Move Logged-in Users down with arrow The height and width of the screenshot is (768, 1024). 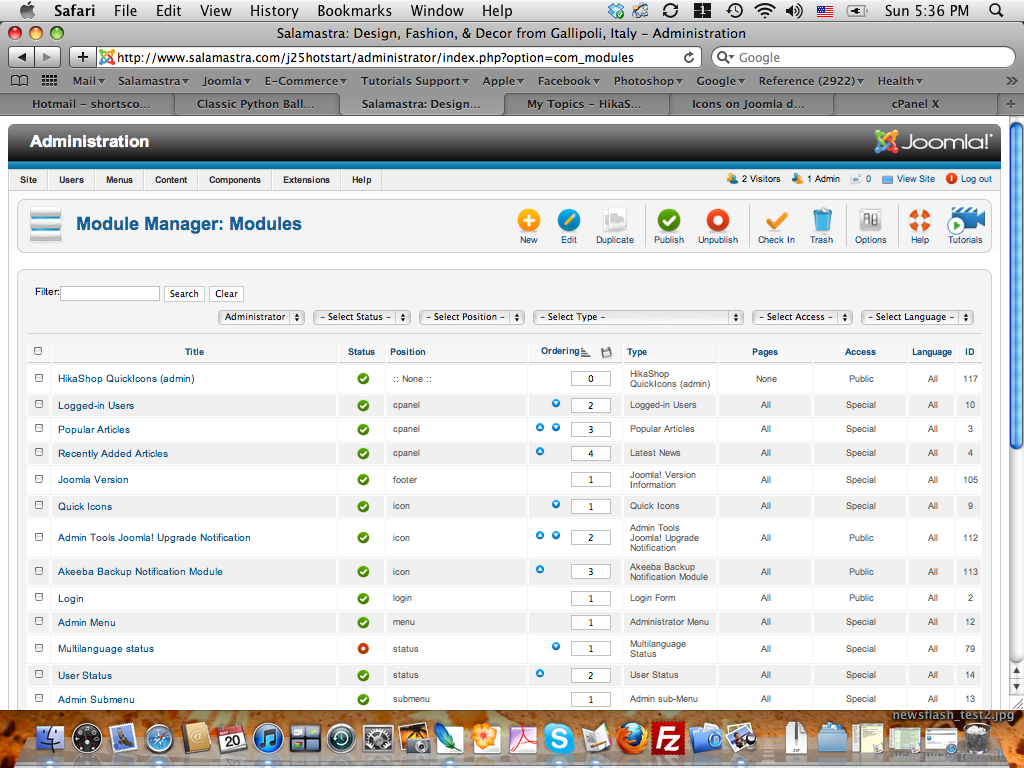556,404
